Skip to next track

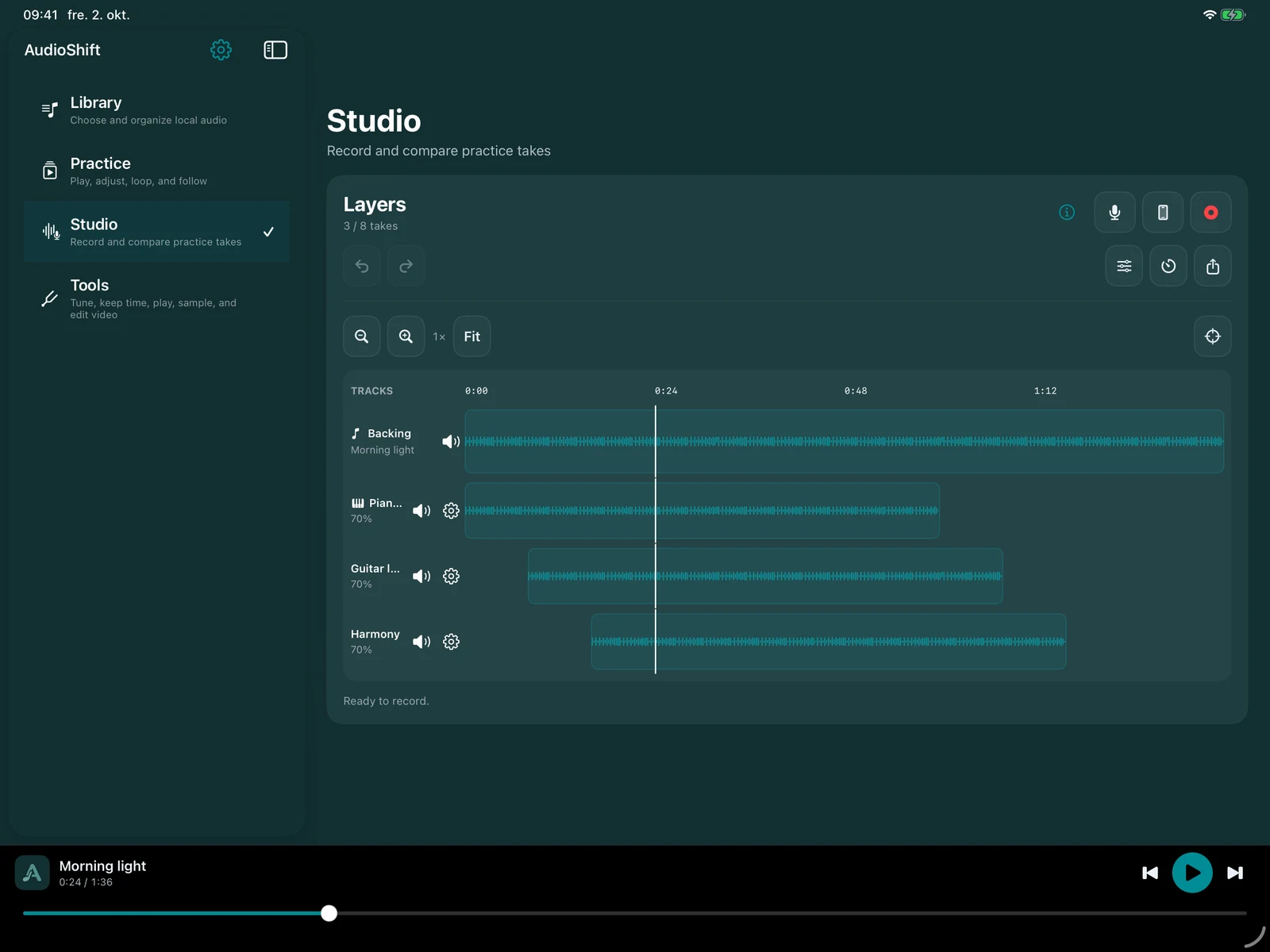(x=1235, y=873)
